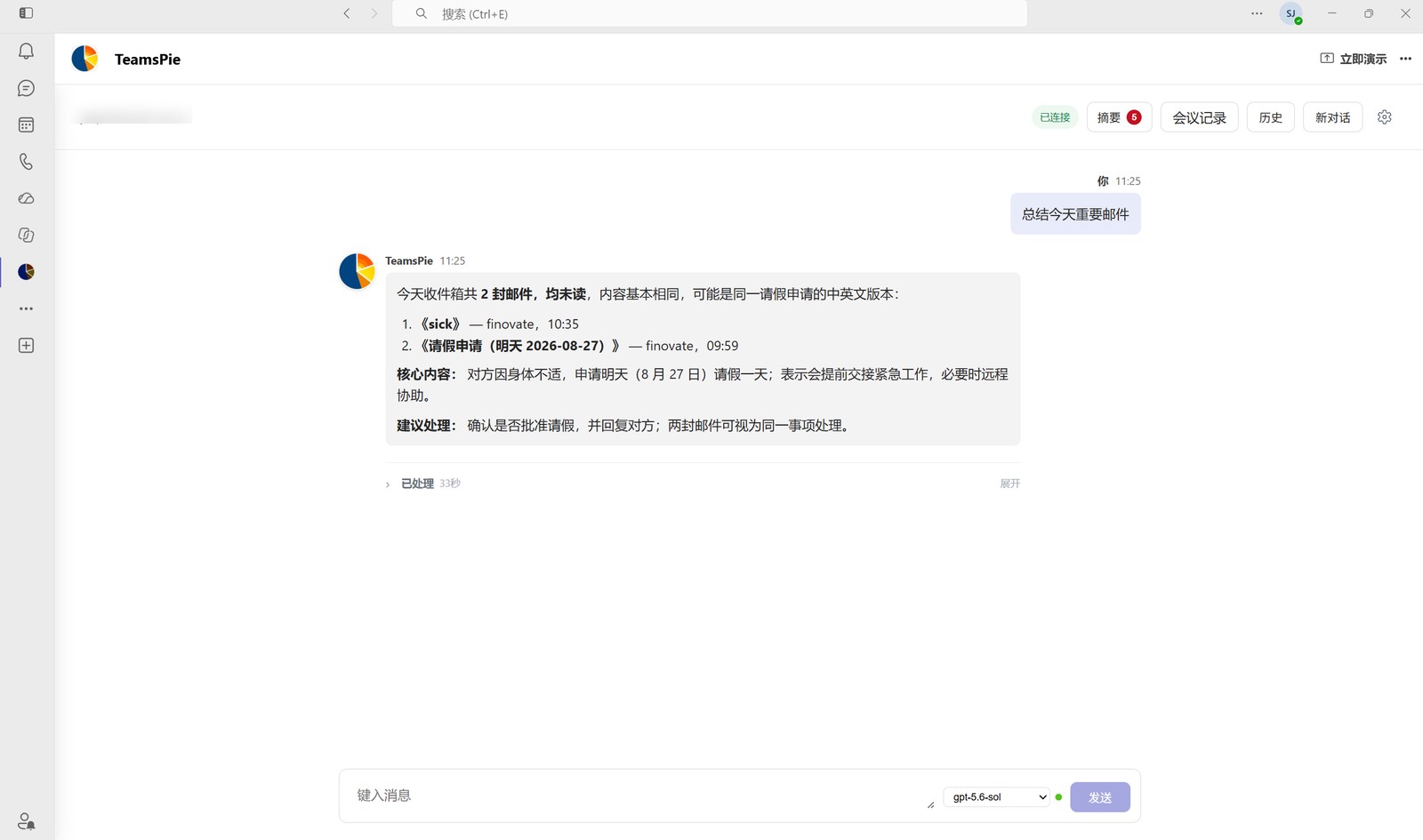Viewport: 1423px width, 840px height.
Task: Open the app header more options ellipsis
Action: click(x=1405, y=59)
